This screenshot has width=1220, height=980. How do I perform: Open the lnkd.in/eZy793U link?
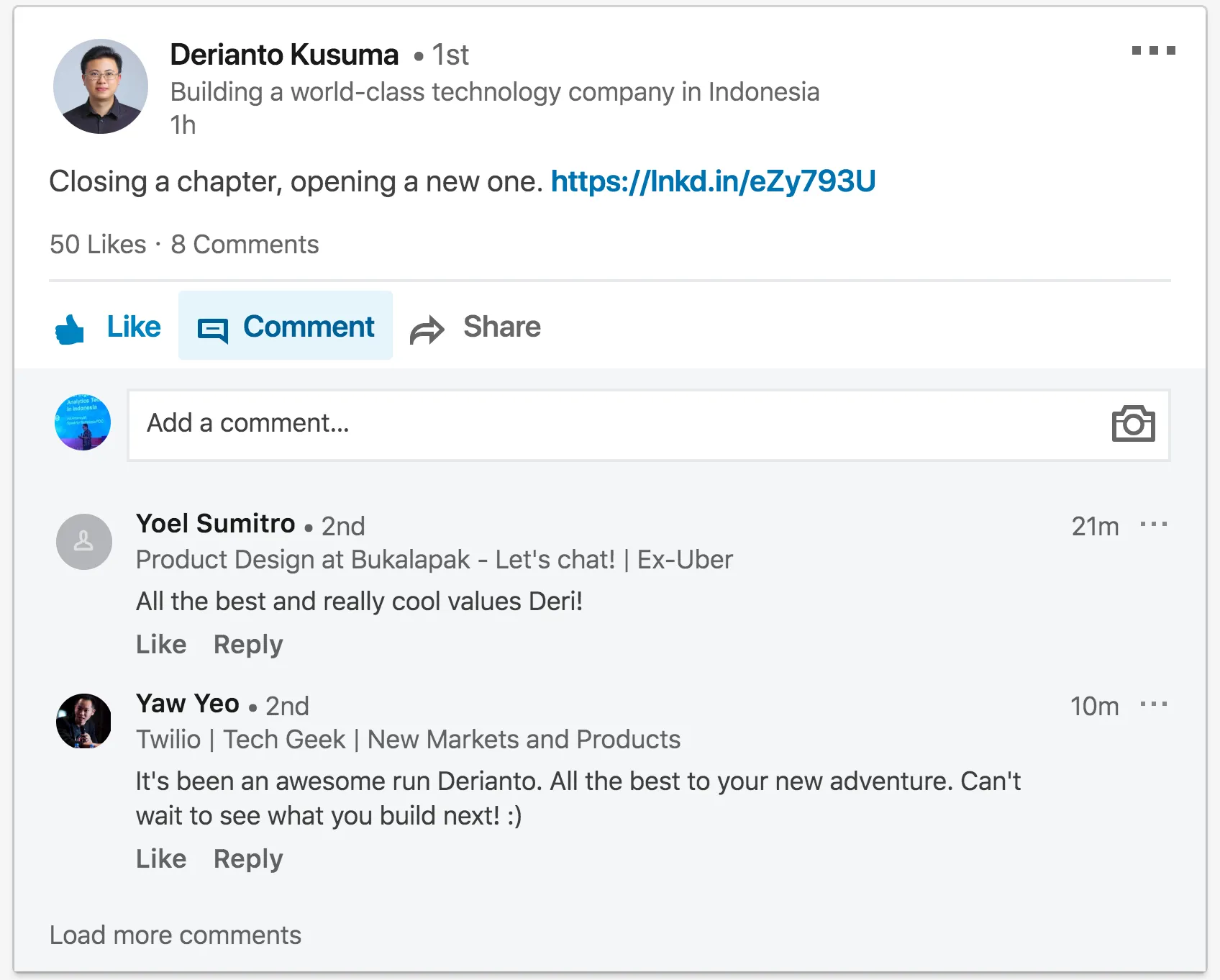713,181
